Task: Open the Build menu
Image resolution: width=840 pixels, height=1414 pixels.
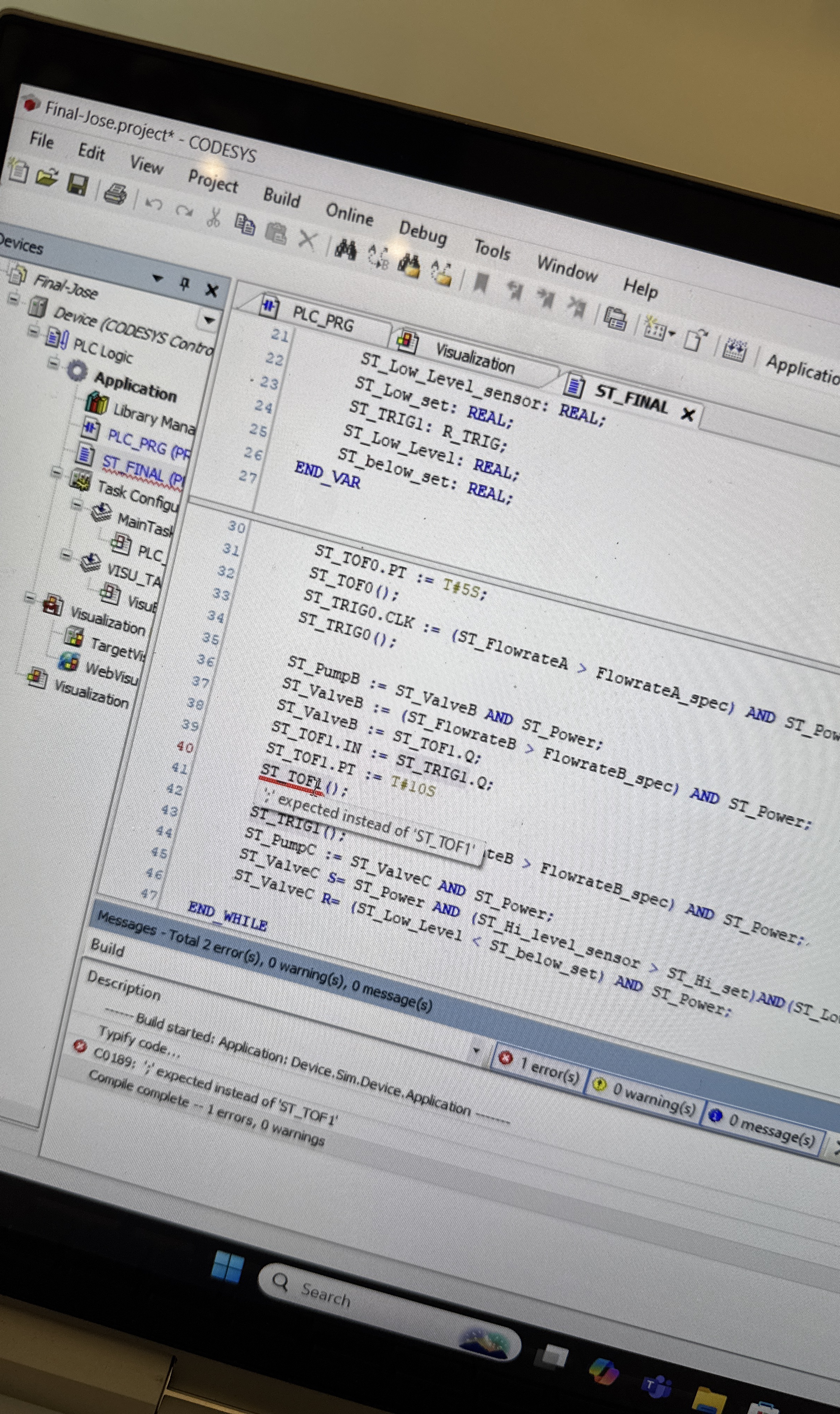Action: pos(281,197)
